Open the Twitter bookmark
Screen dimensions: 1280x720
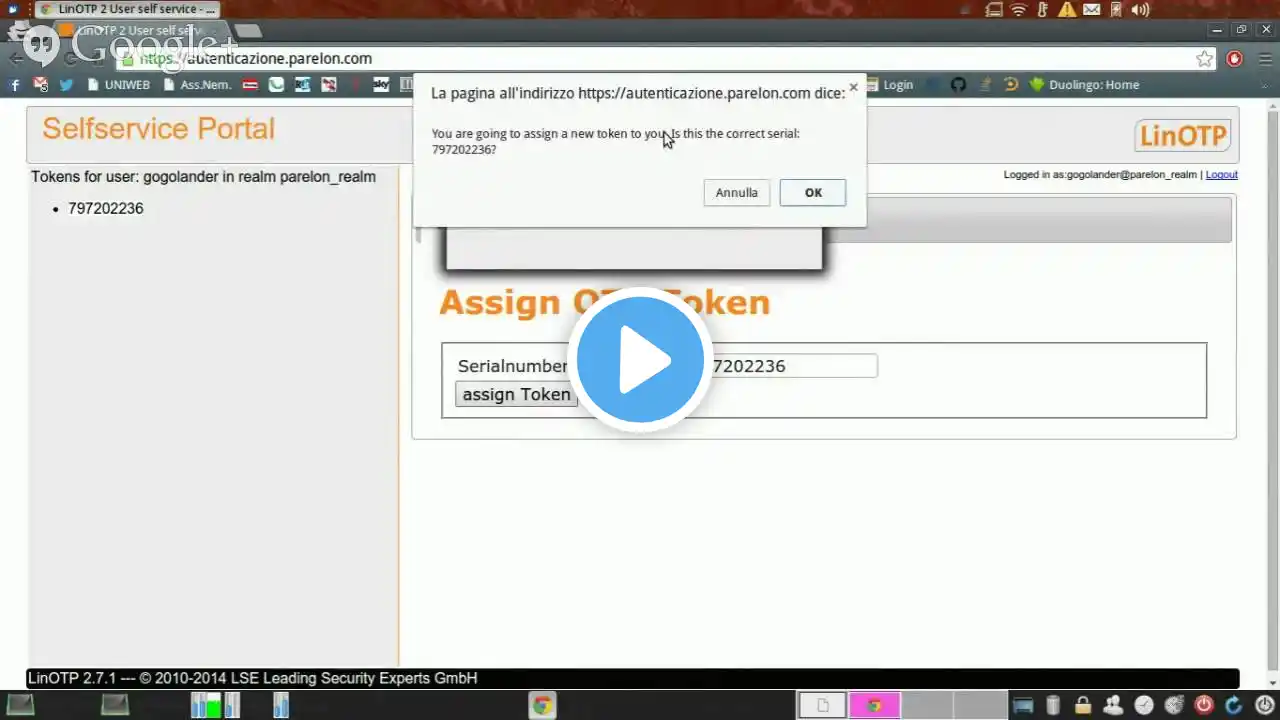pyautogui.click(x=66, y=85)
